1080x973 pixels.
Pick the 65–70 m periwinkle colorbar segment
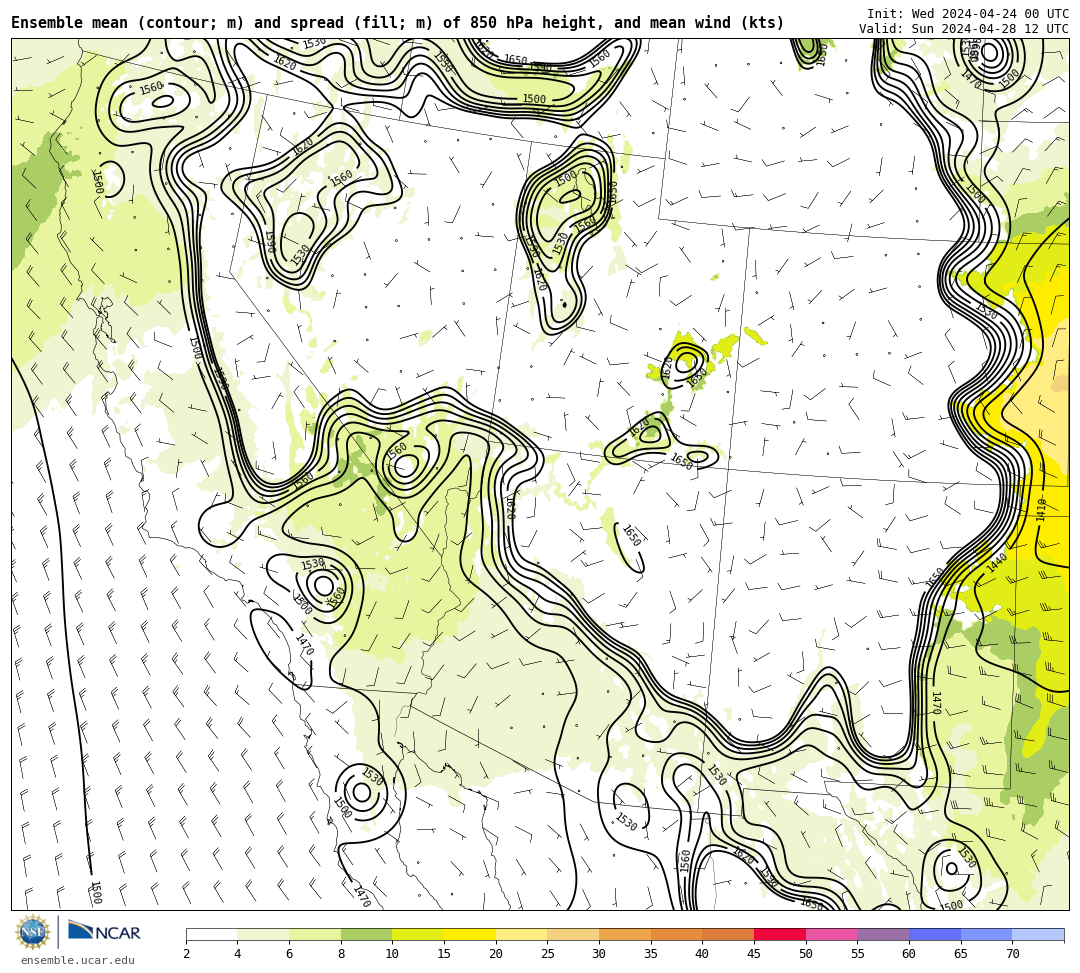[986, 934]
